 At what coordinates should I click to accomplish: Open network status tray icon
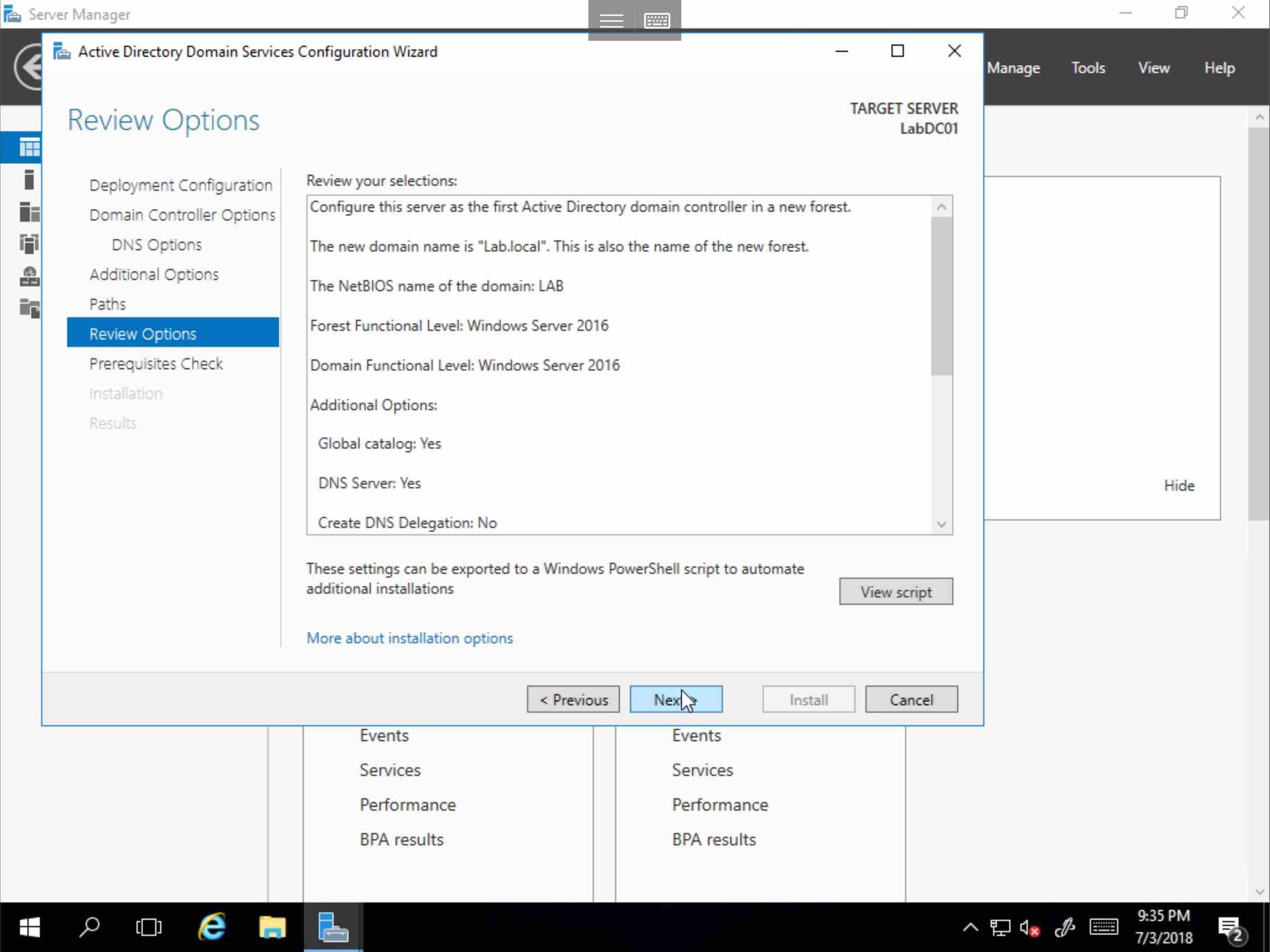coord(1000,928)
